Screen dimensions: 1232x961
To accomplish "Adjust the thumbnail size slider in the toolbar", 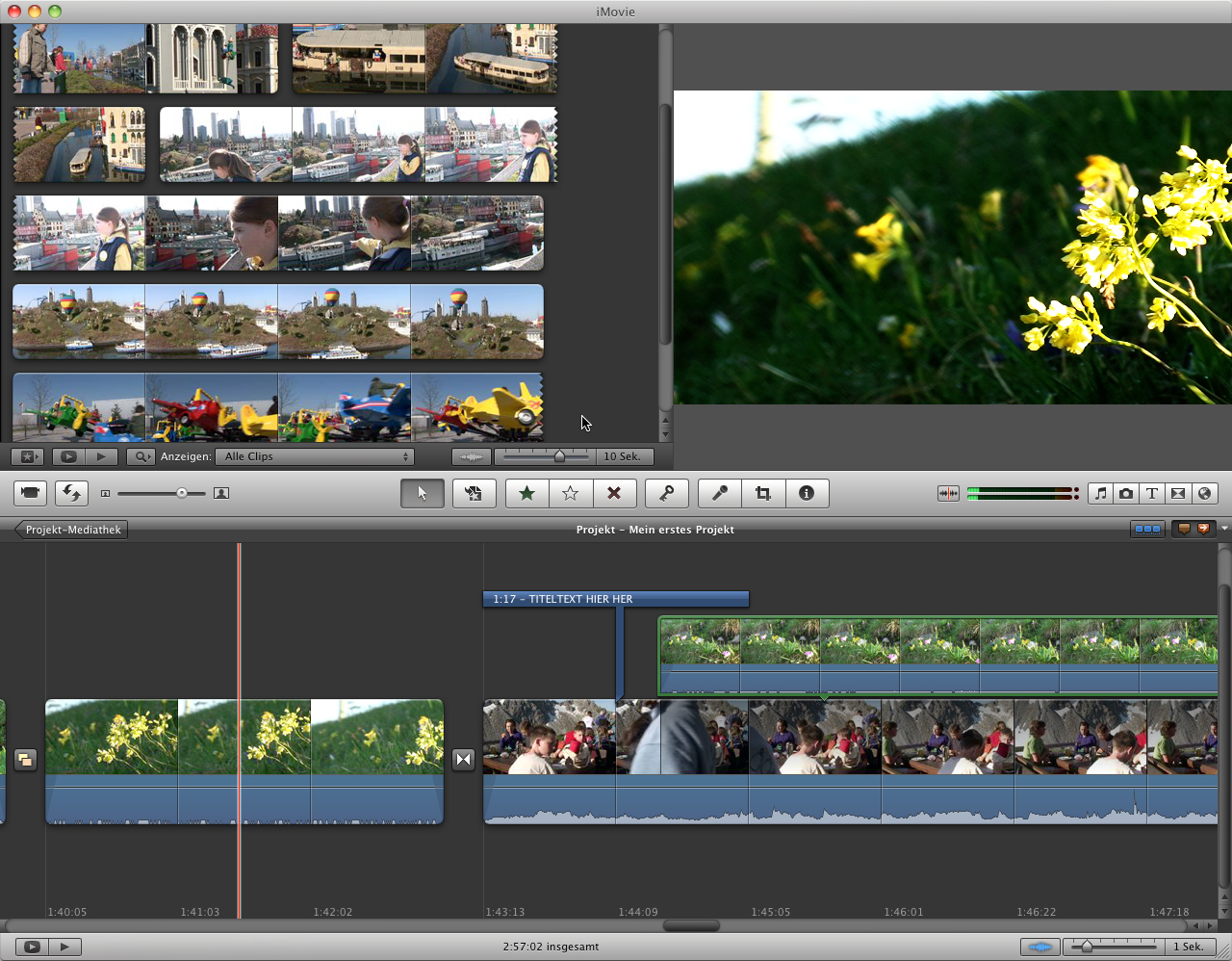I will (162, 493).
